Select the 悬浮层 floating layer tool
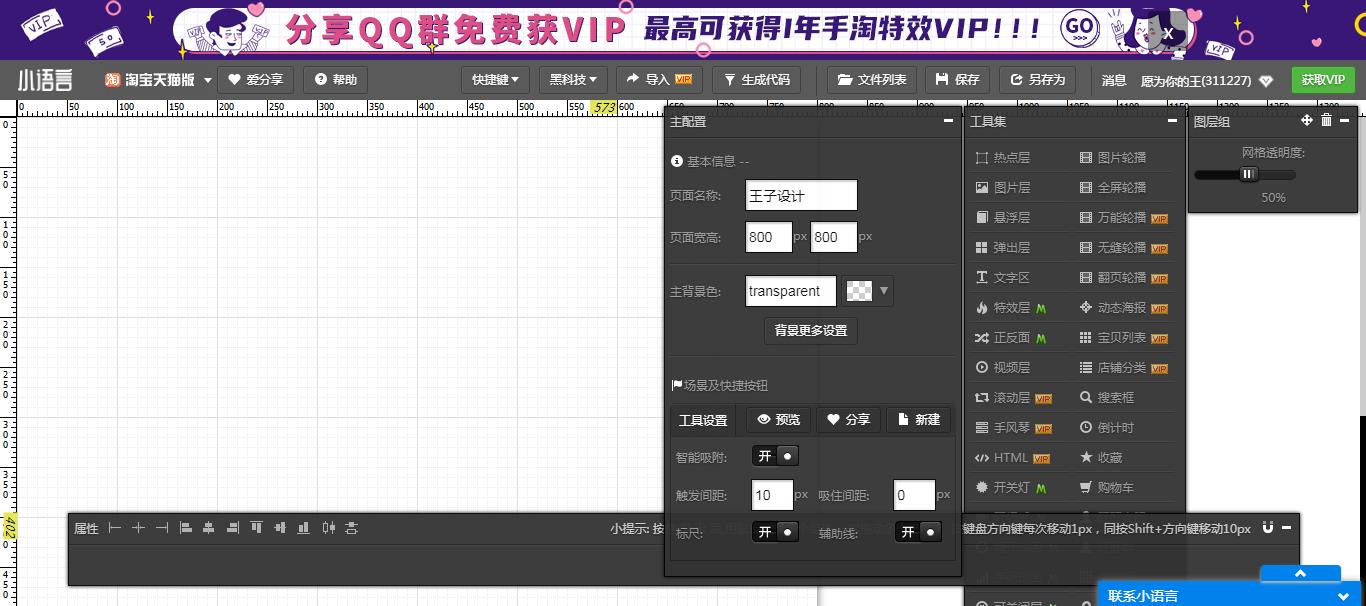Viewport: 1366px width, 606px height. coord(1003,217)
